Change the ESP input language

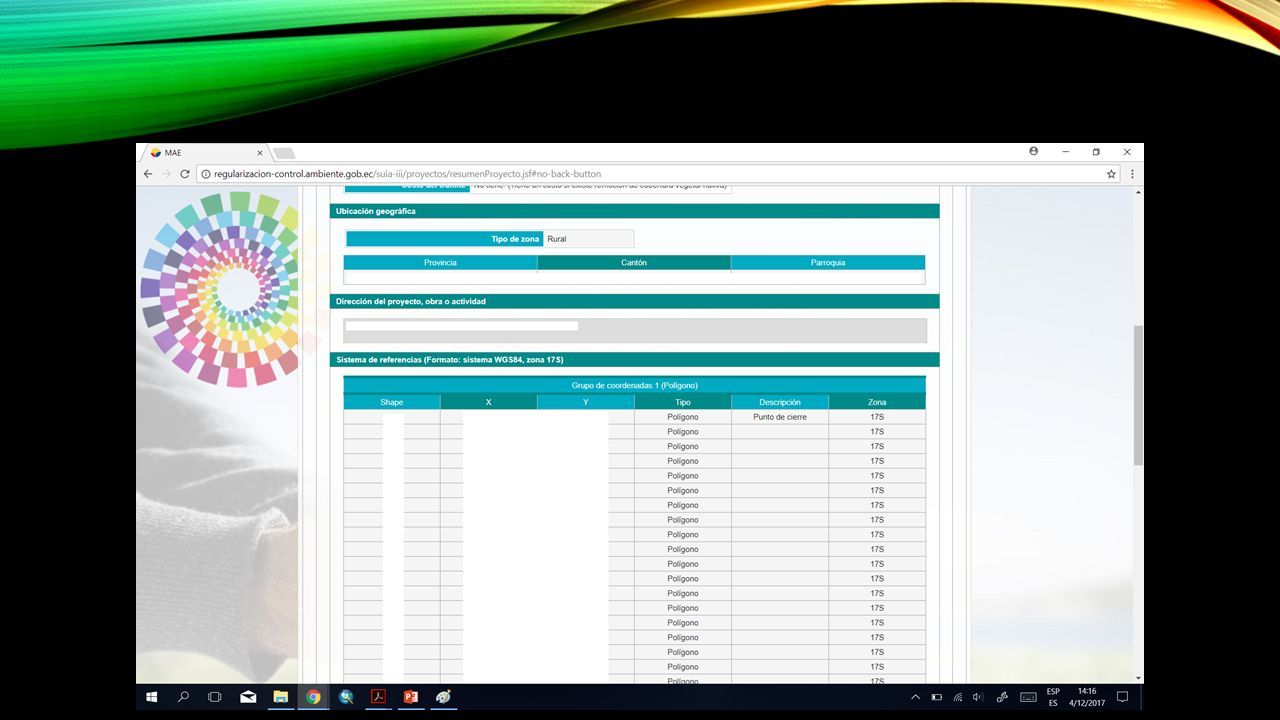(1053, 697)
